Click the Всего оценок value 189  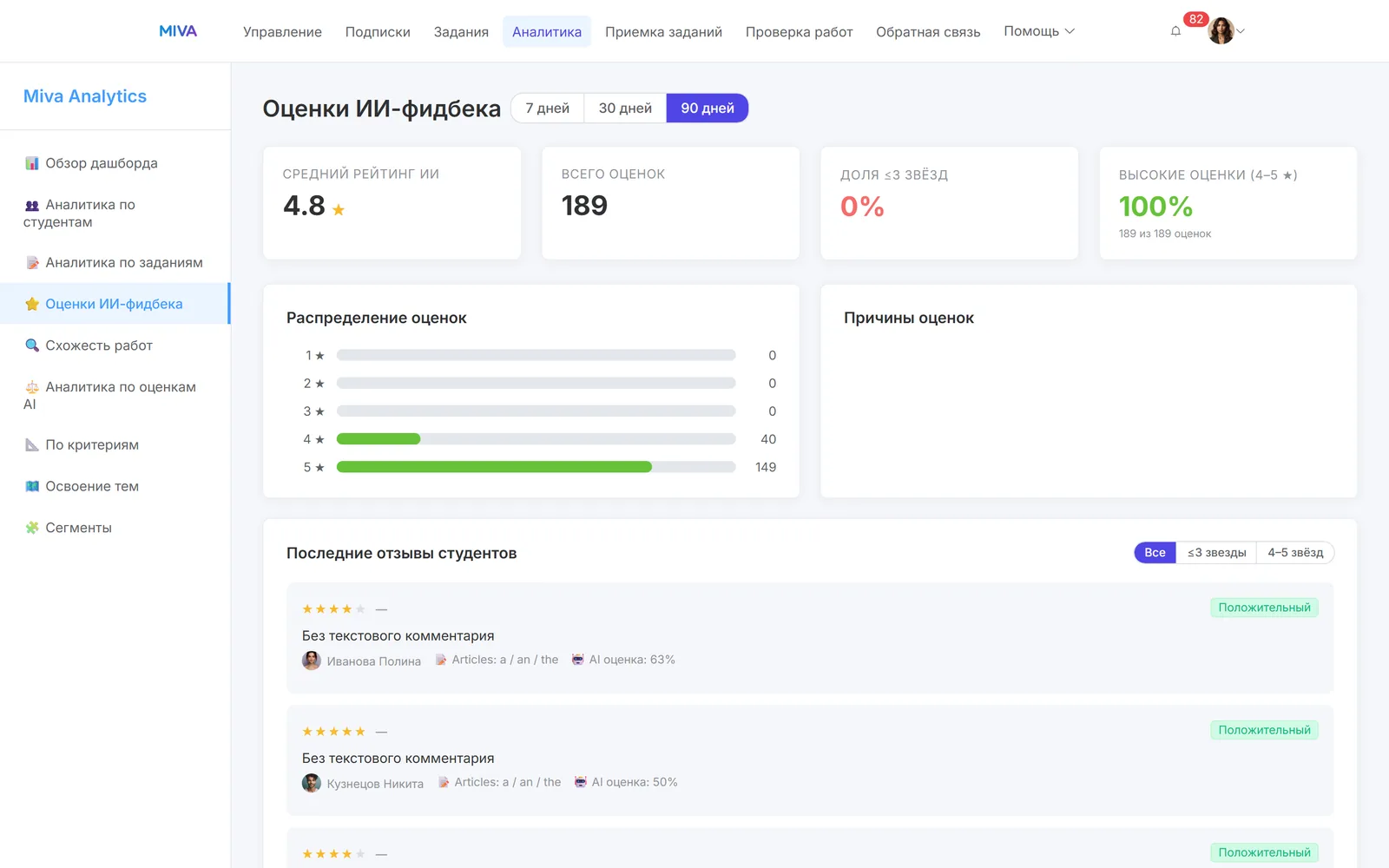584,206
